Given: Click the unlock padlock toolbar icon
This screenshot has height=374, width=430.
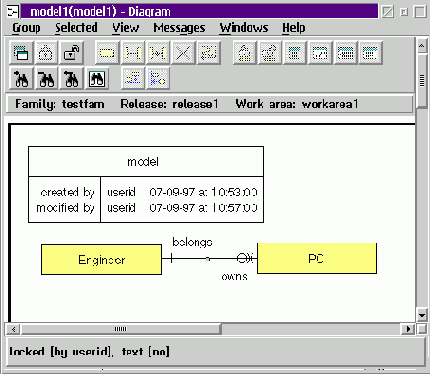Looking at the screenshot, I should pos(72,53).
